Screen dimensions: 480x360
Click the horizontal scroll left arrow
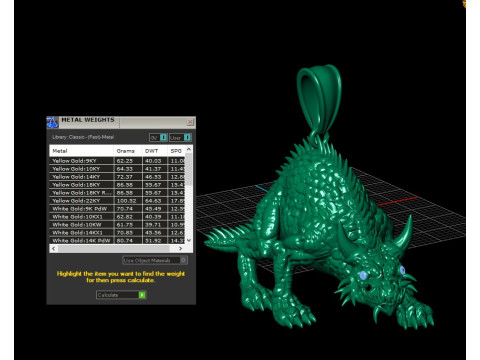click(54, 248)
